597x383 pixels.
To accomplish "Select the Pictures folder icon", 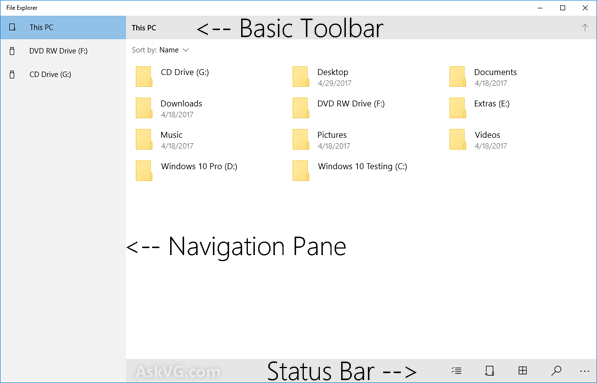I will (301, 139).
